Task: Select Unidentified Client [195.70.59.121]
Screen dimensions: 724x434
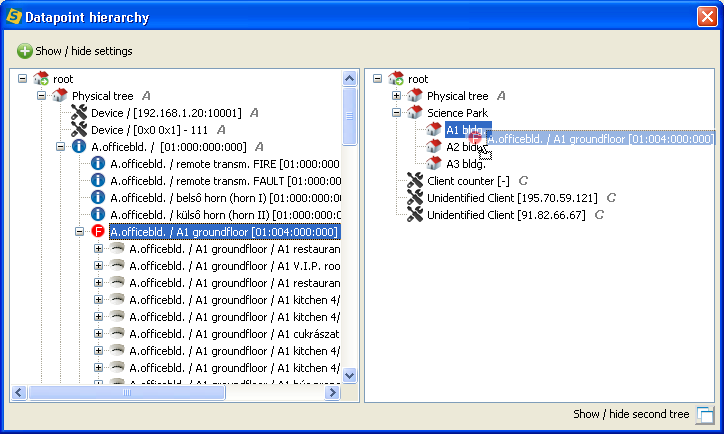Action: pyautogui.click(x=511, y=197)
